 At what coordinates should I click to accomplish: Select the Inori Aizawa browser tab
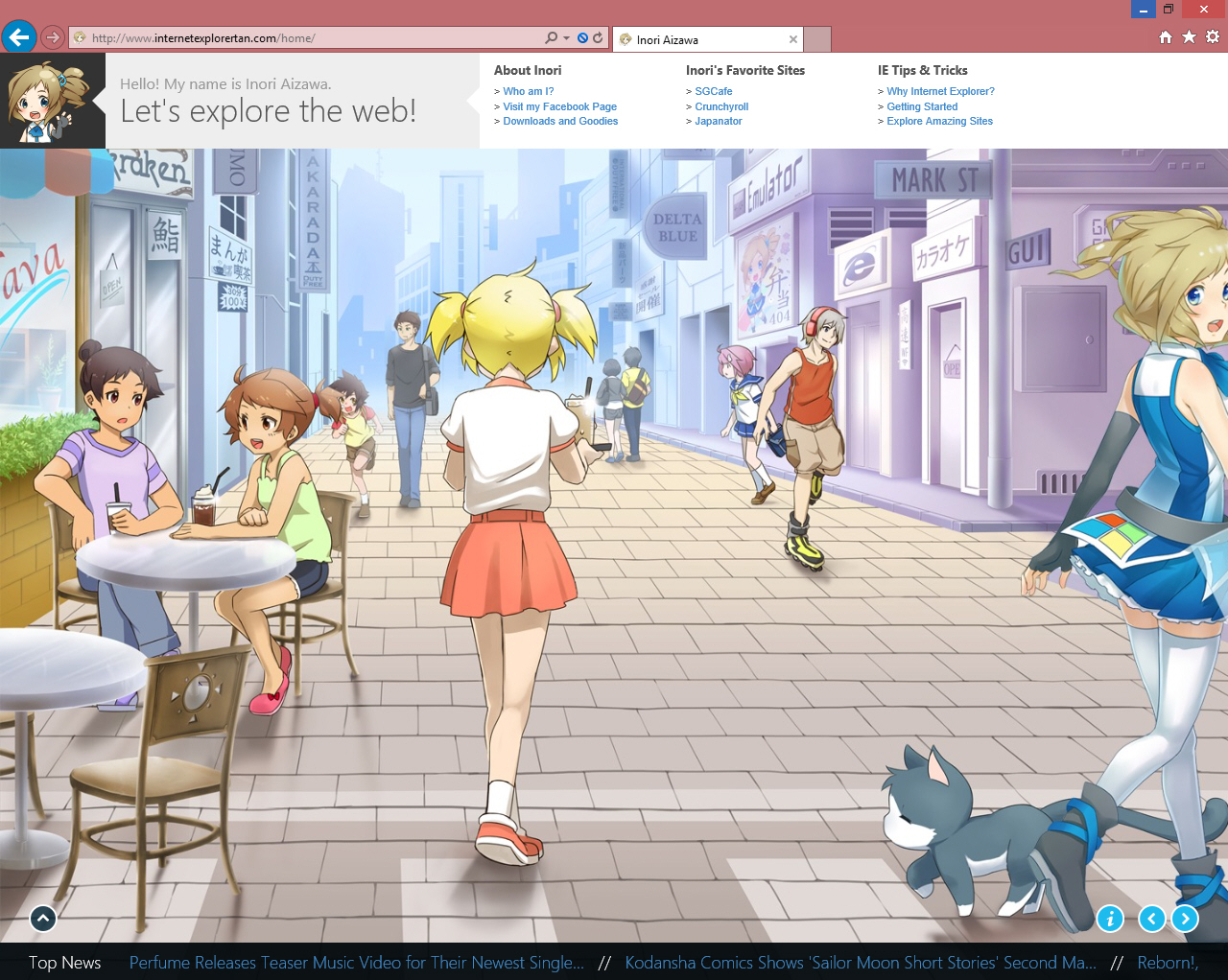coord(699,39)
